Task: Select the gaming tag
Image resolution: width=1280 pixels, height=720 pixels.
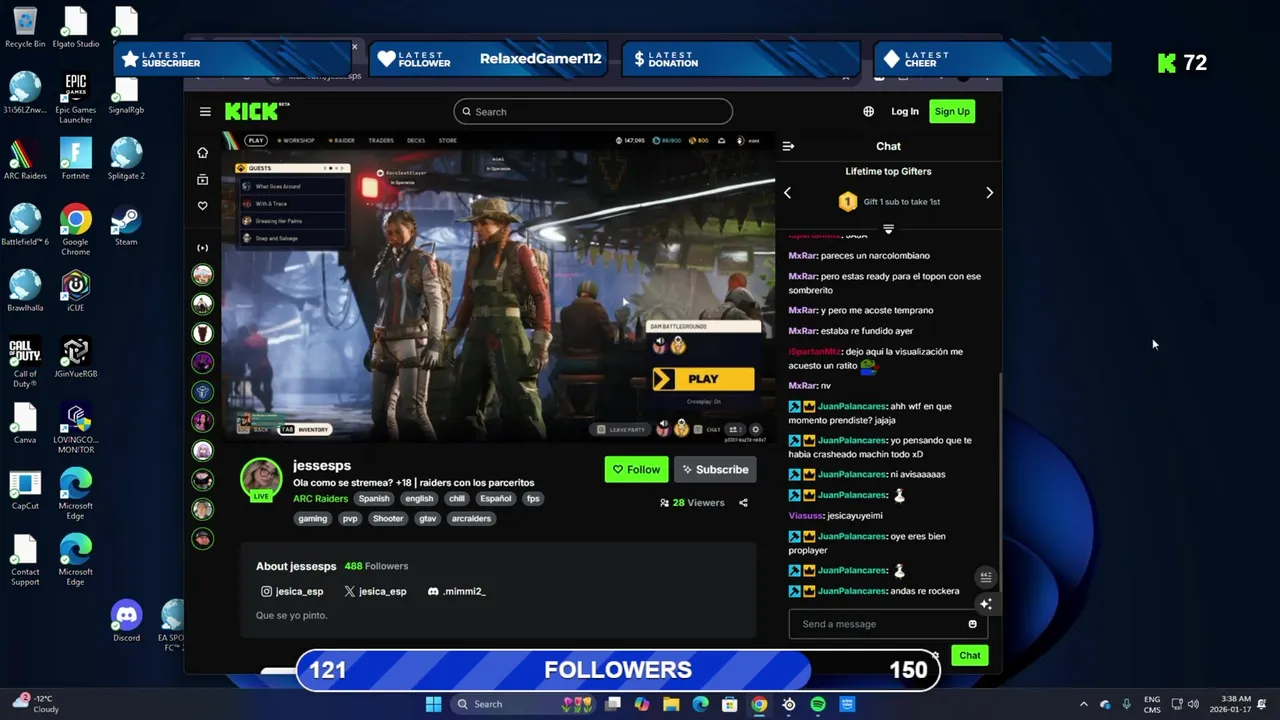Action: pyautogui.click(x=312, y=519)
